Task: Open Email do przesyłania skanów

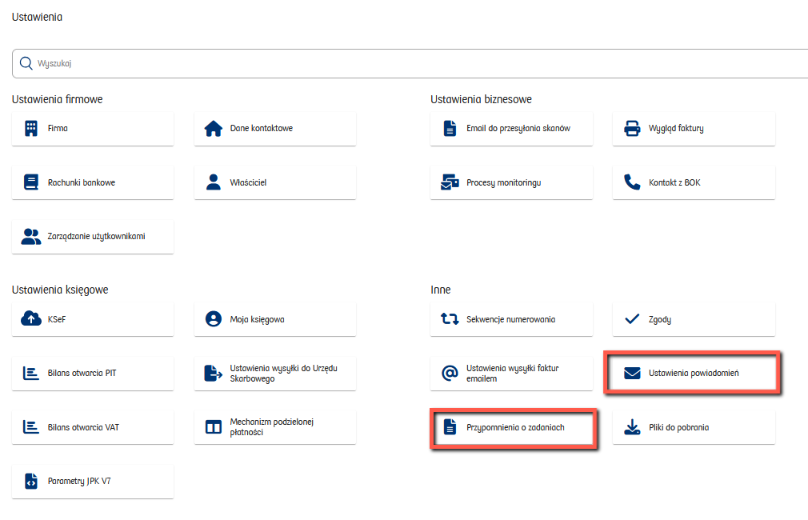Action: (x=512, y=128)
